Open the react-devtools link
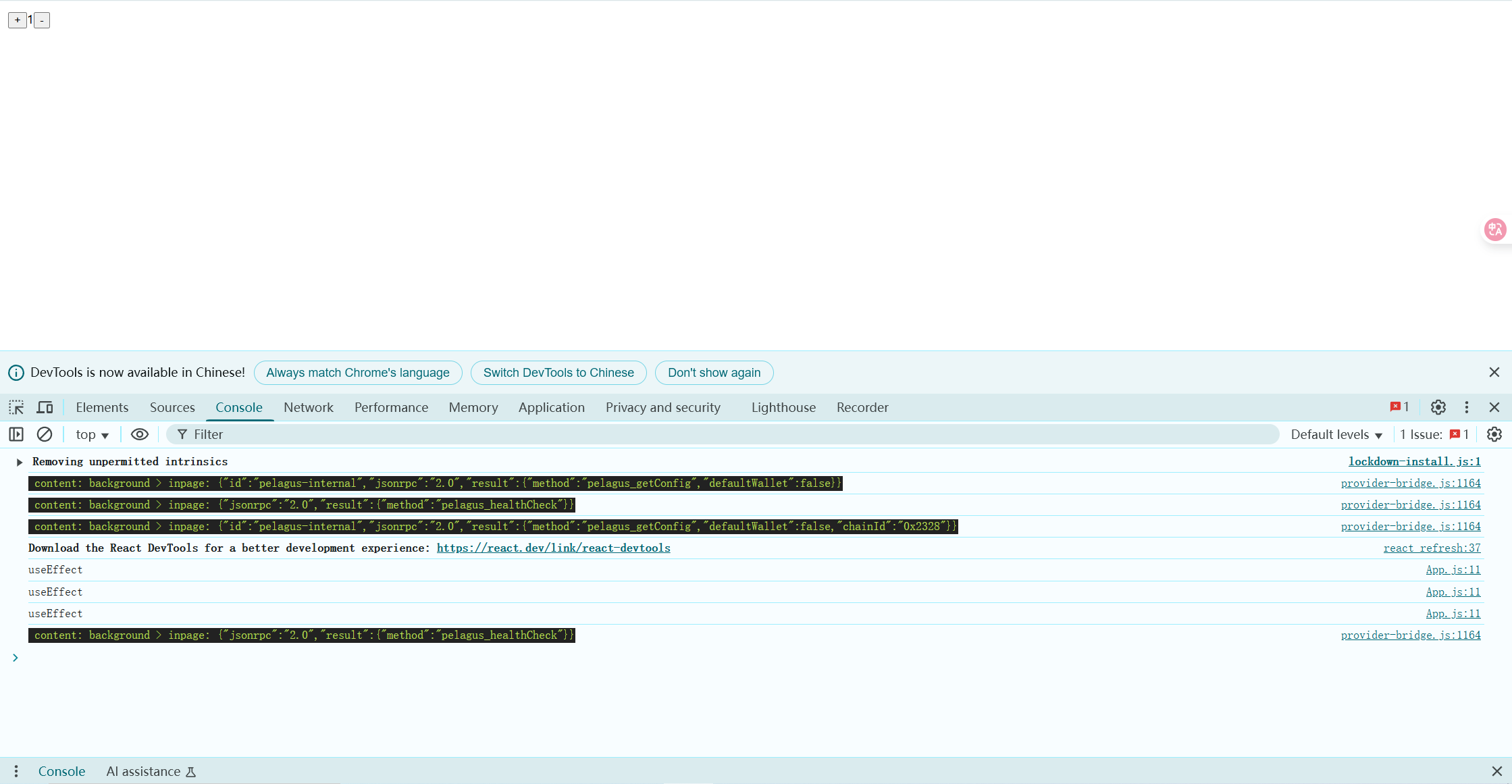This screenshot has height=784, width=1512. [x=553, y=548]
